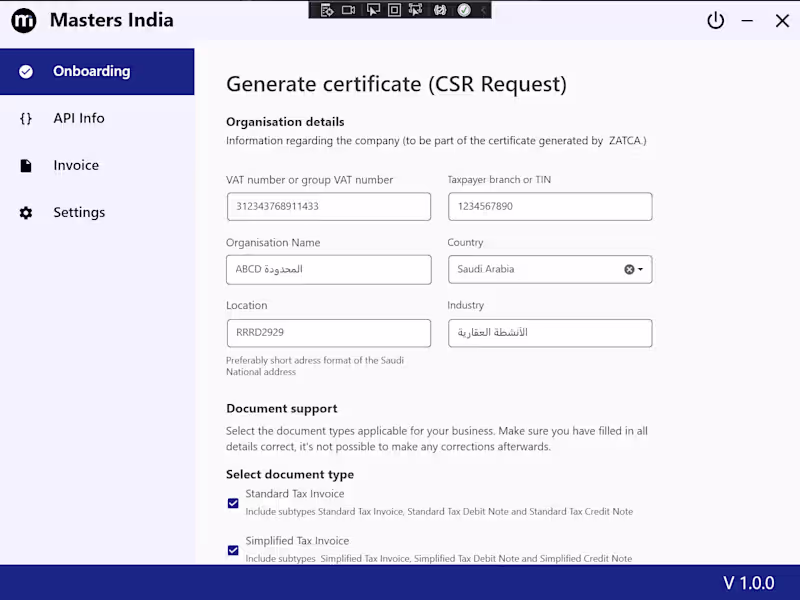Click the VAT number input field
The height and width of the screenshot is (600, 800).
tap(328, 207)
